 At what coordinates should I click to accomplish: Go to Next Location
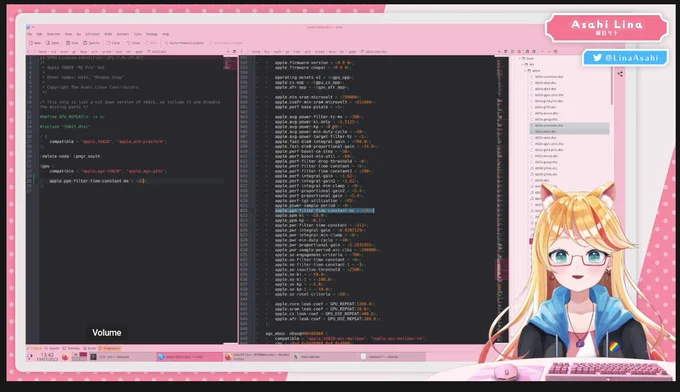click(x=226, y=43)
